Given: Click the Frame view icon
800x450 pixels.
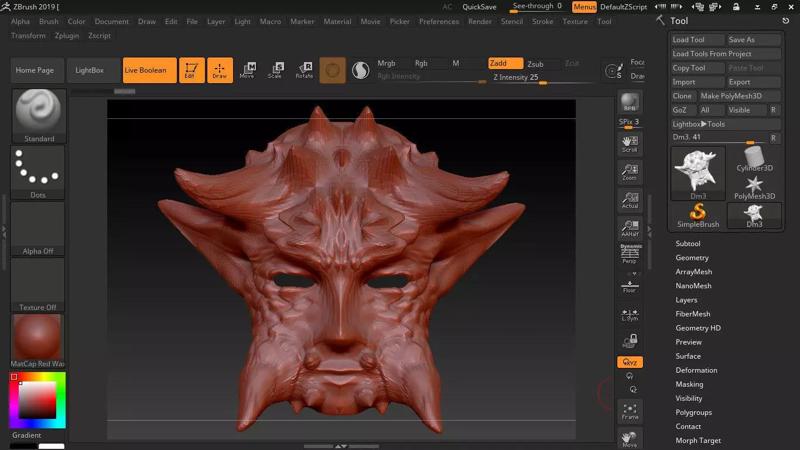Looking at the screenshot, I should (x=630, y=410).
